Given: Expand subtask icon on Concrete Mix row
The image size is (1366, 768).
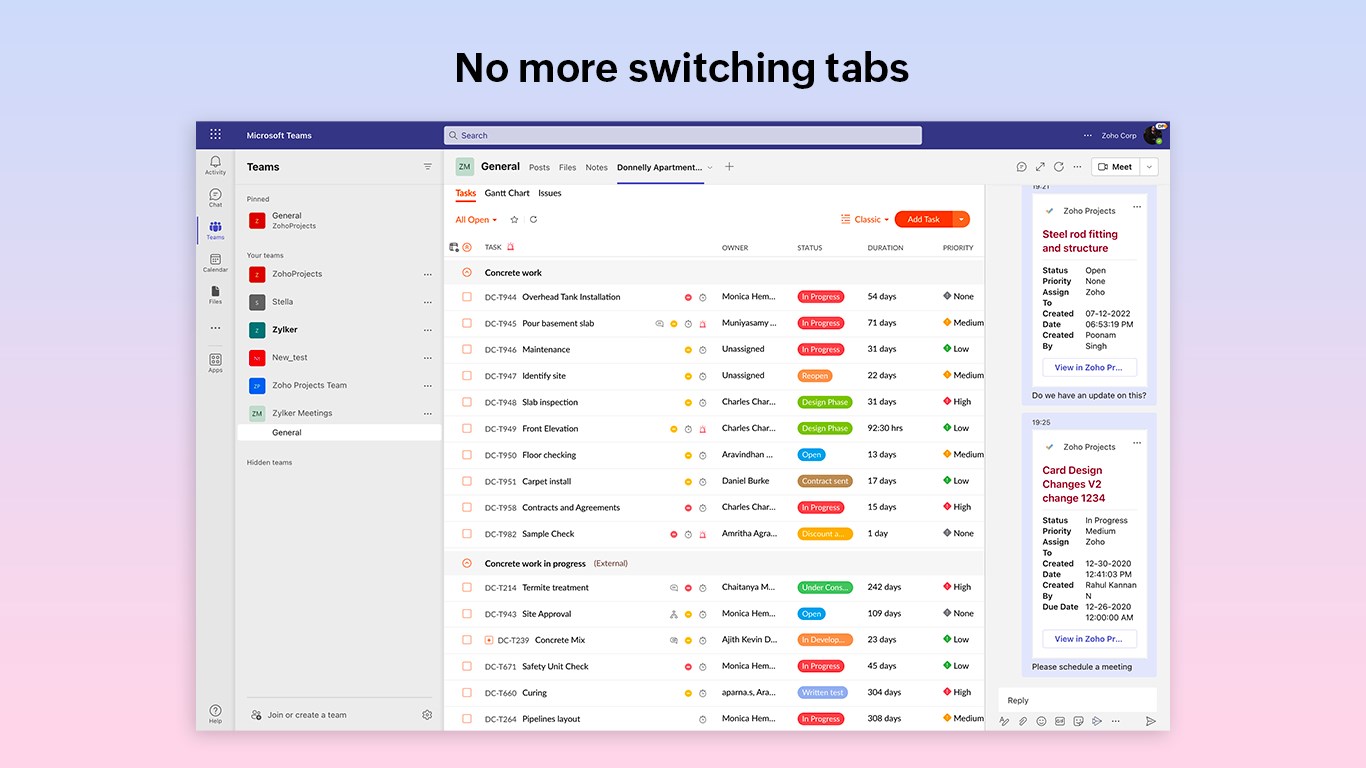Looking at the screenshot, I should (489, 640).
